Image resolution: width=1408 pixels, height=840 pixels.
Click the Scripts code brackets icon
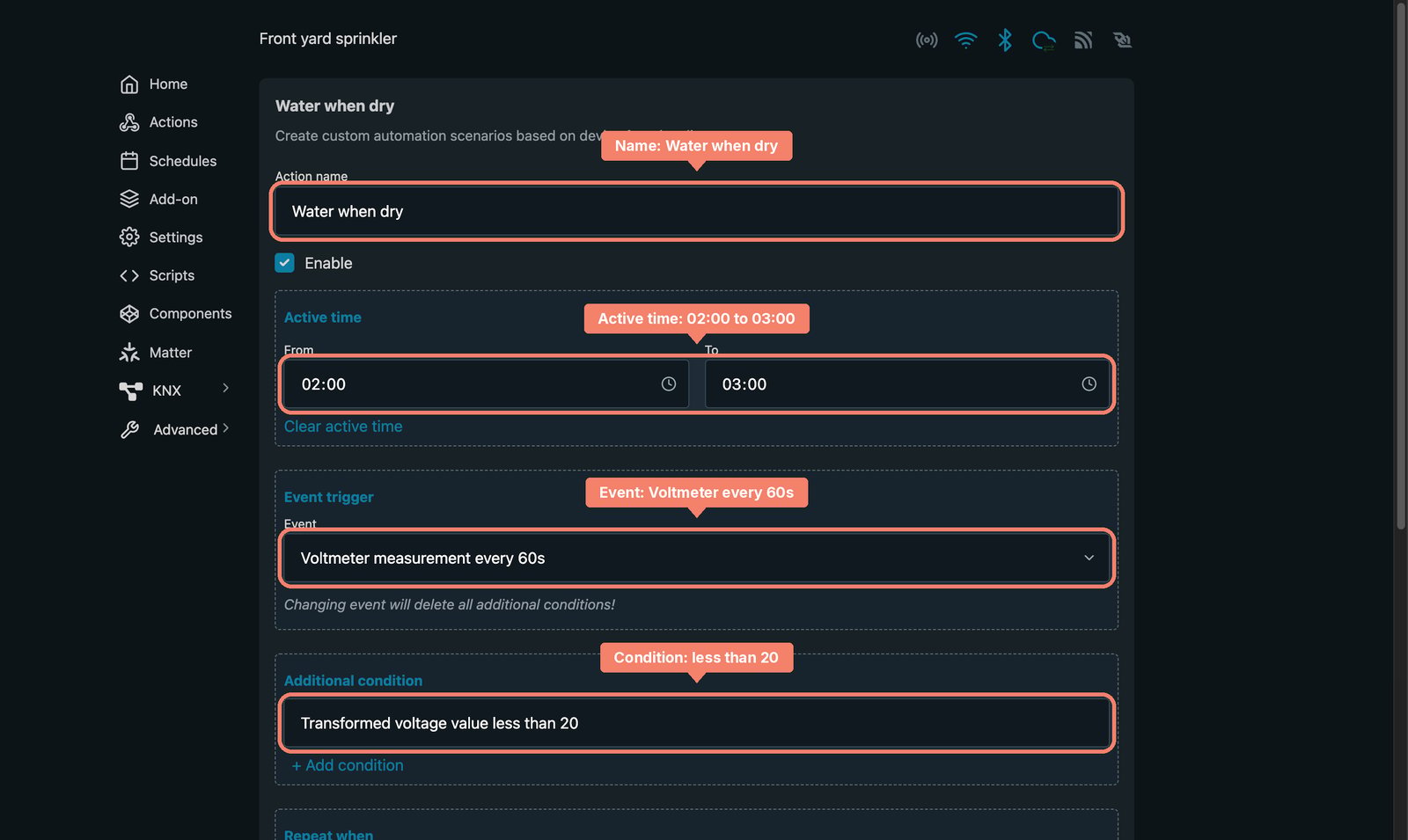pos(129,275)
